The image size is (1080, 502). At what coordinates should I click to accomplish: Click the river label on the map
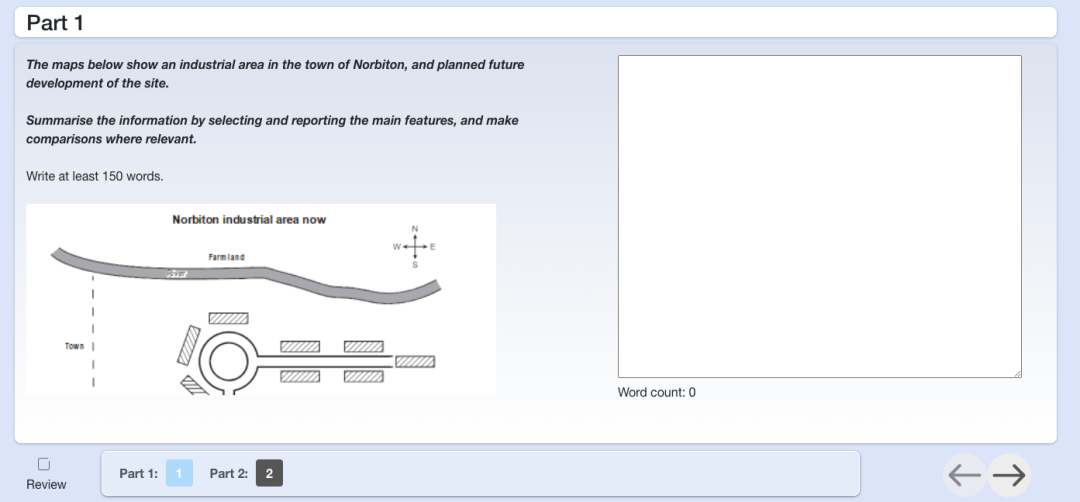(x=177, y=272)
